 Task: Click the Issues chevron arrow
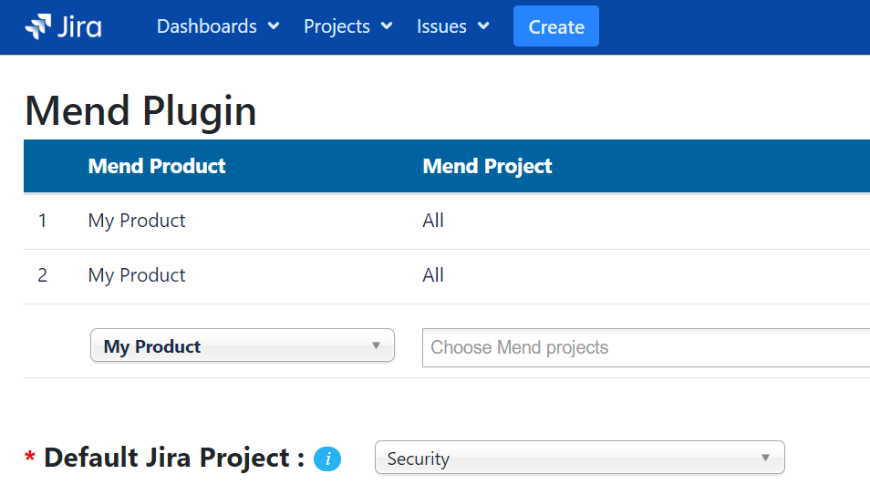pyautogui.click(x=484, y=26)
